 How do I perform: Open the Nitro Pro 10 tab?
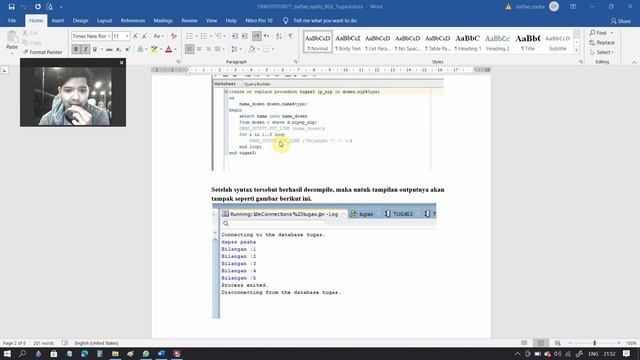(259, 20)
